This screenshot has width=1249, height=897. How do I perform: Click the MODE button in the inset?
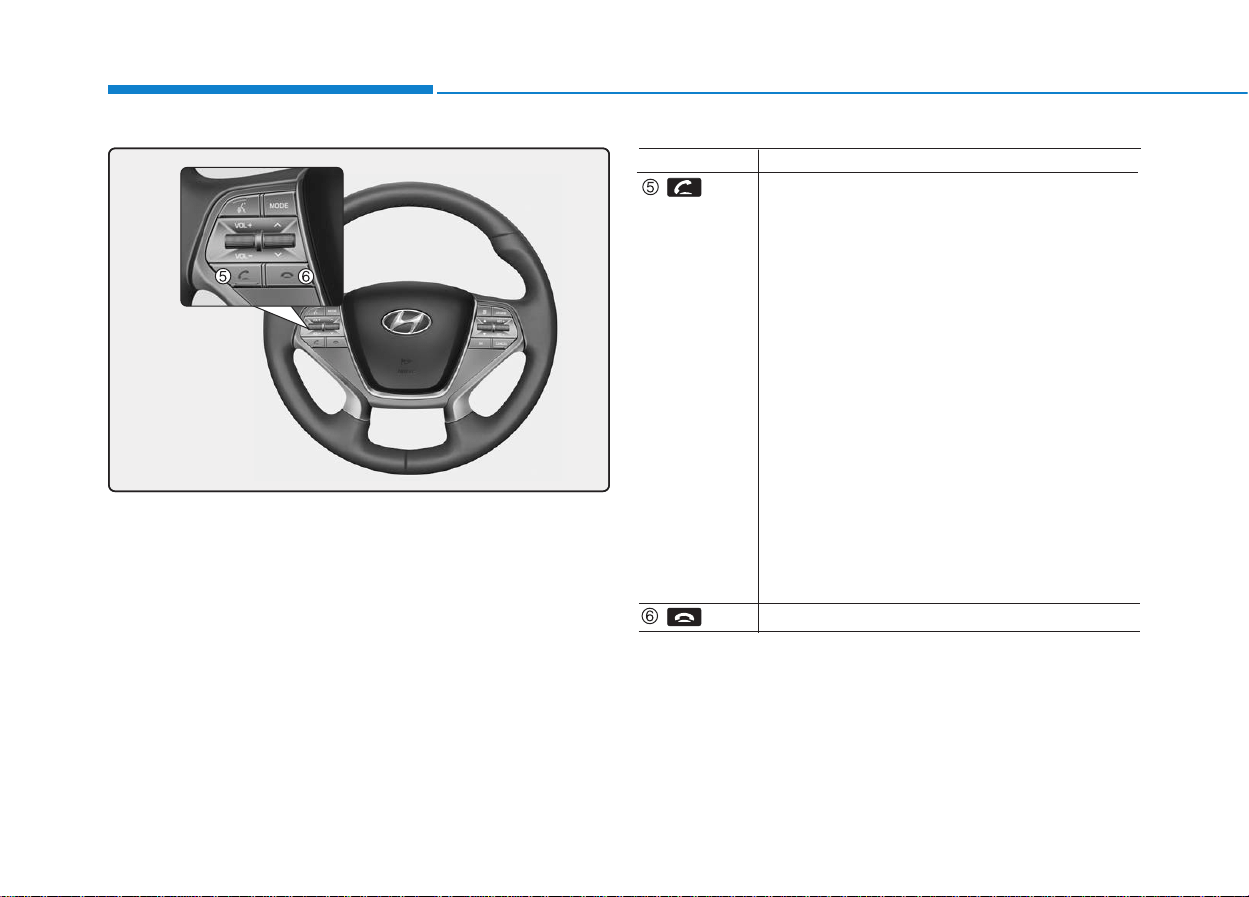click(x=279, y=205)
